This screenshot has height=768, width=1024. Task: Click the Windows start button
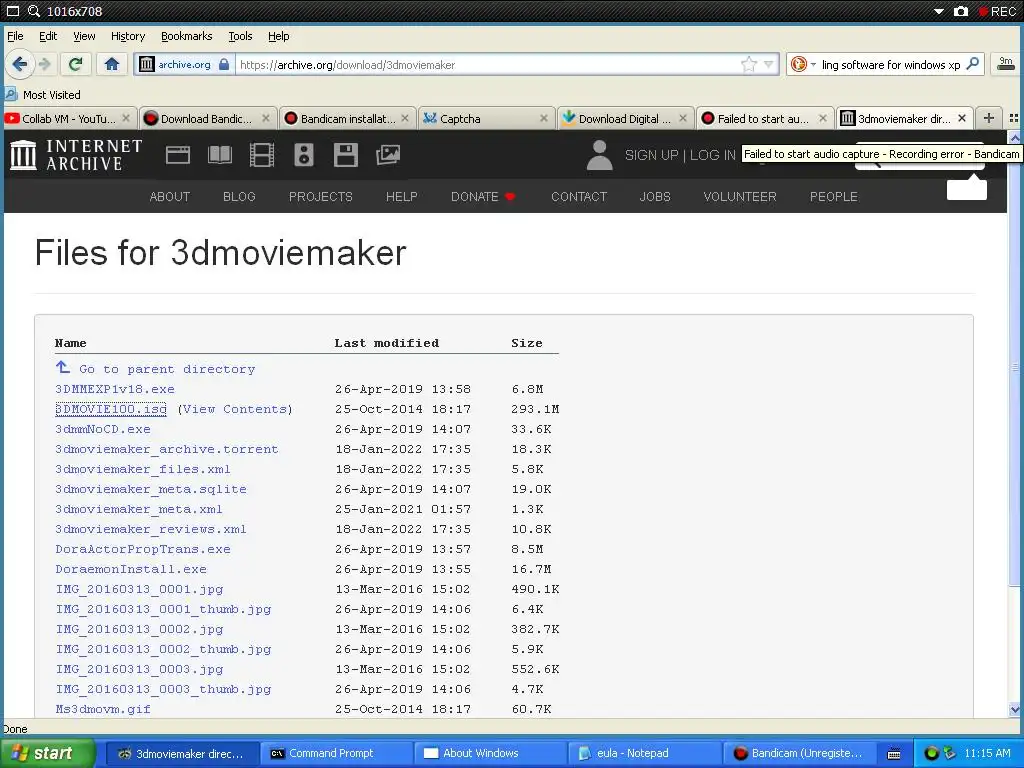(47, 753)
